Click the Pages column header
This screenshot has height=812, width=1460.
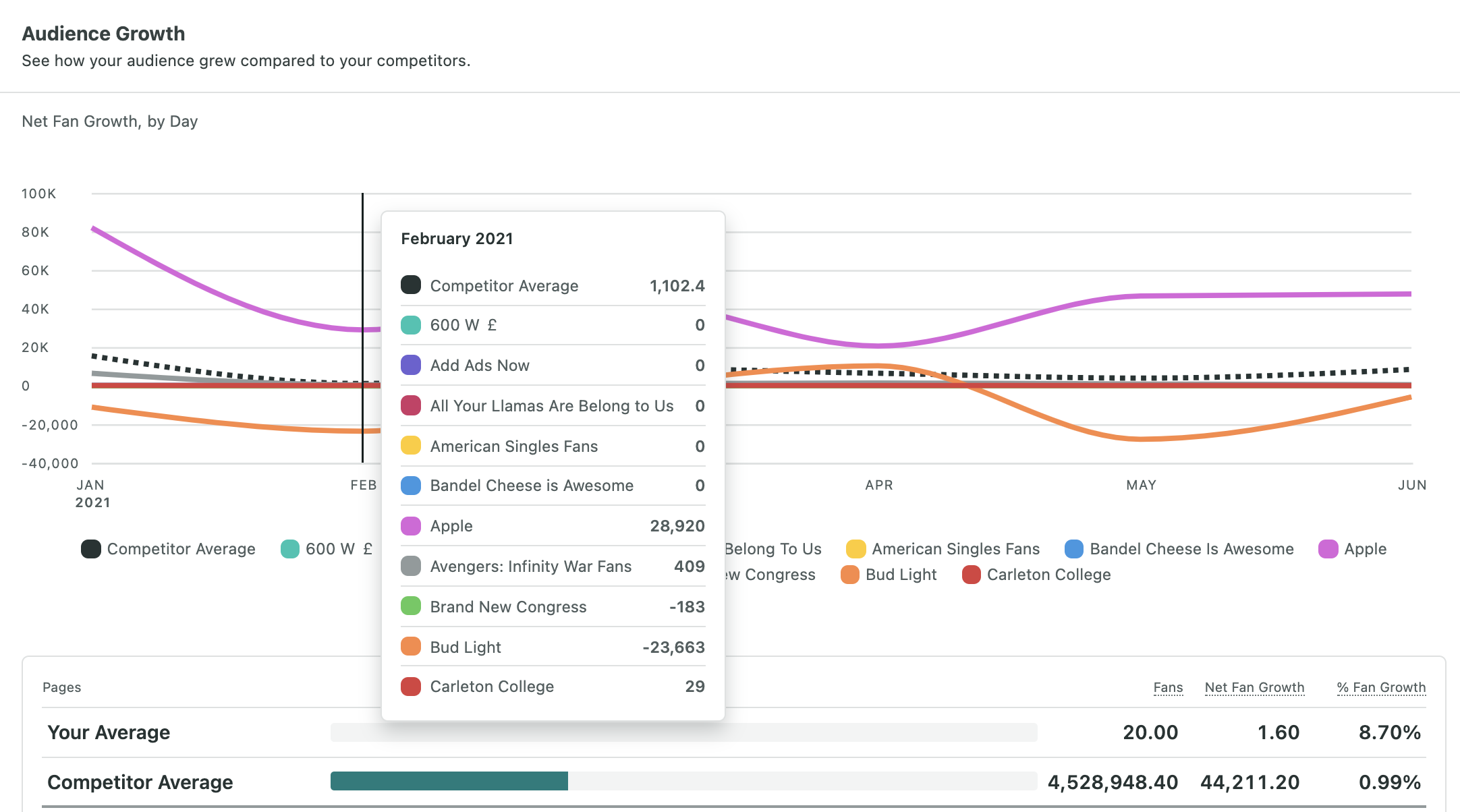(x=61, y=687)
